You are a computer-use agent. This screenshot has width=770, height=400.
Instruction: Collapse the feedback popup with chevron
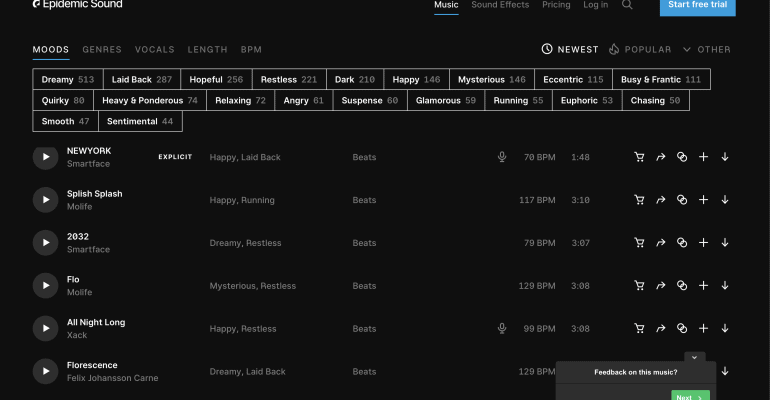694,357
